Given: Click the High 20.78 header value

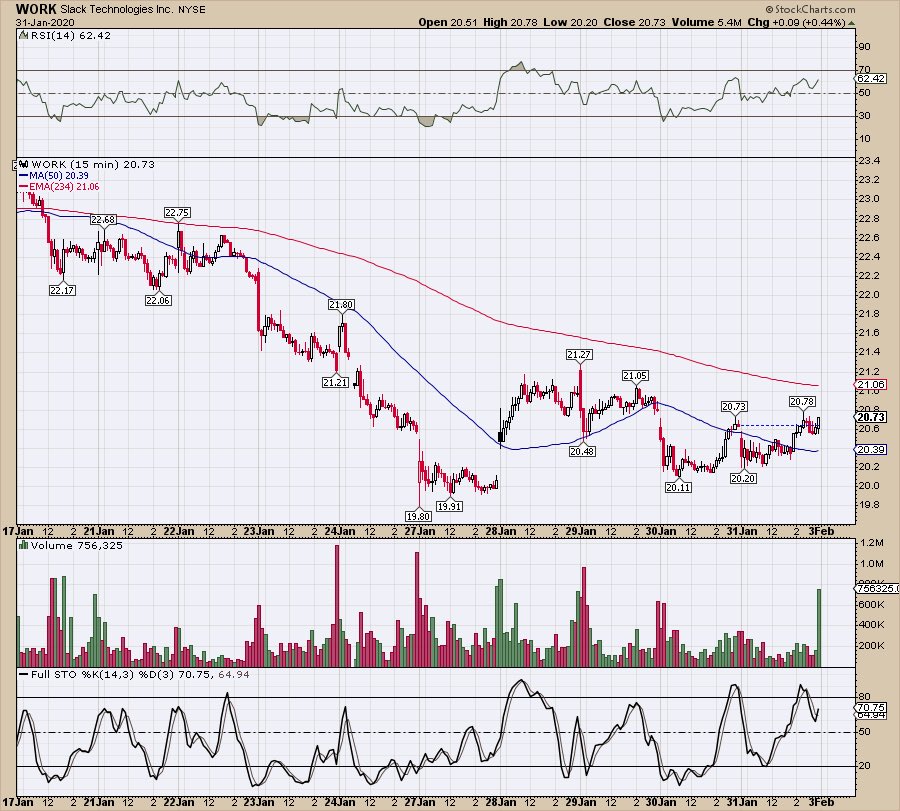Looking at the screenshot, I should (510, 22).
